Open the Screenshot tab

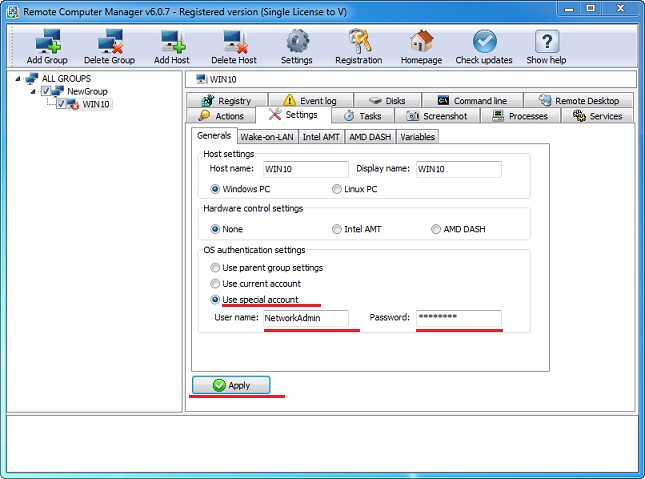[437, 116]
